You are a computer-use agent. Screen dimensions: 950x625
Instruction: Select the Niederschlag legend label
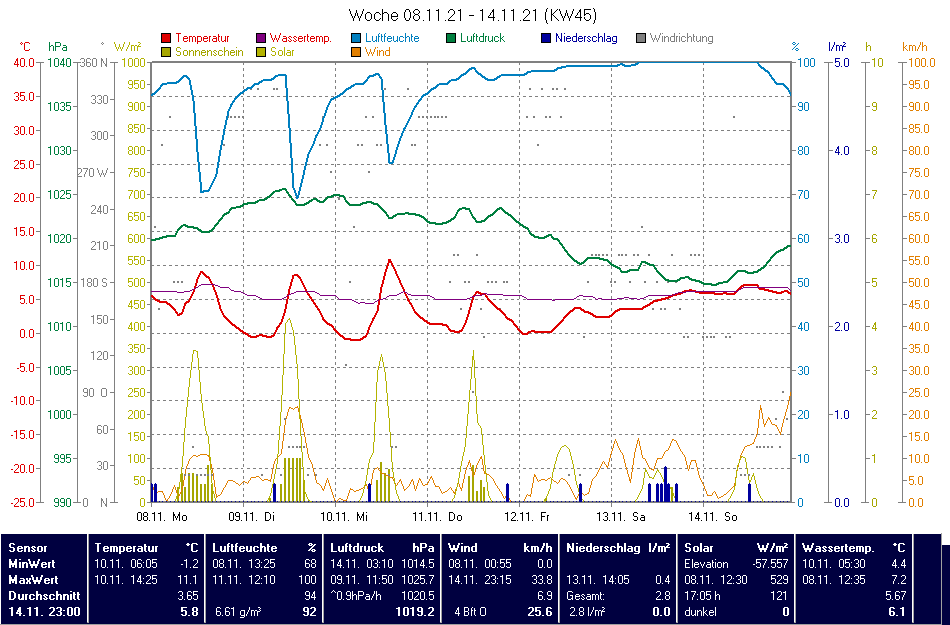tap(586, 38)
